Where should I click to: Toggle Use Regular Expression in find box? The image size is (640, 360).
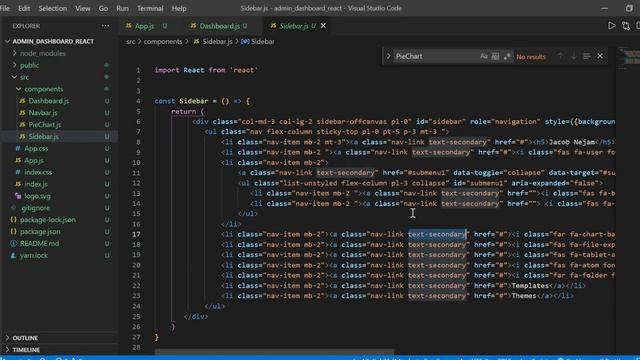pyautogui.click(x=507, y=56)
